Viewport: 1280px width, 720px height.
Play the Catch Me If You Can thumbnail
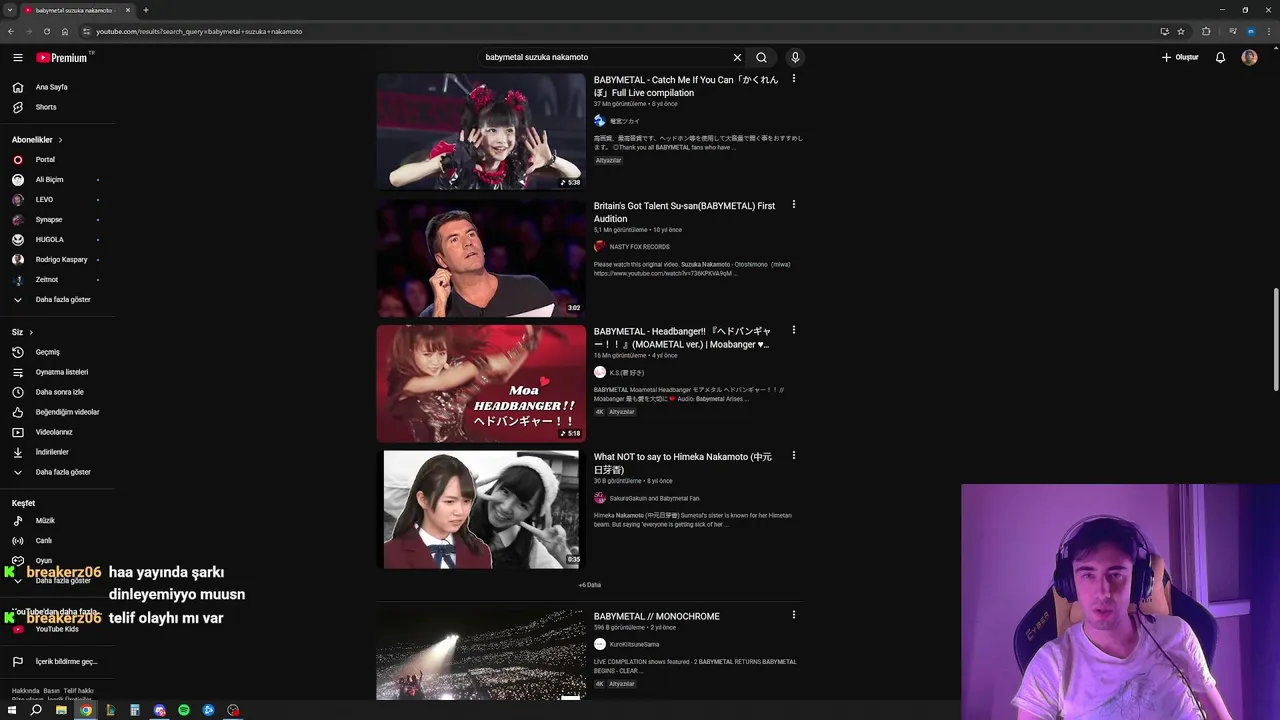point(481,131)
